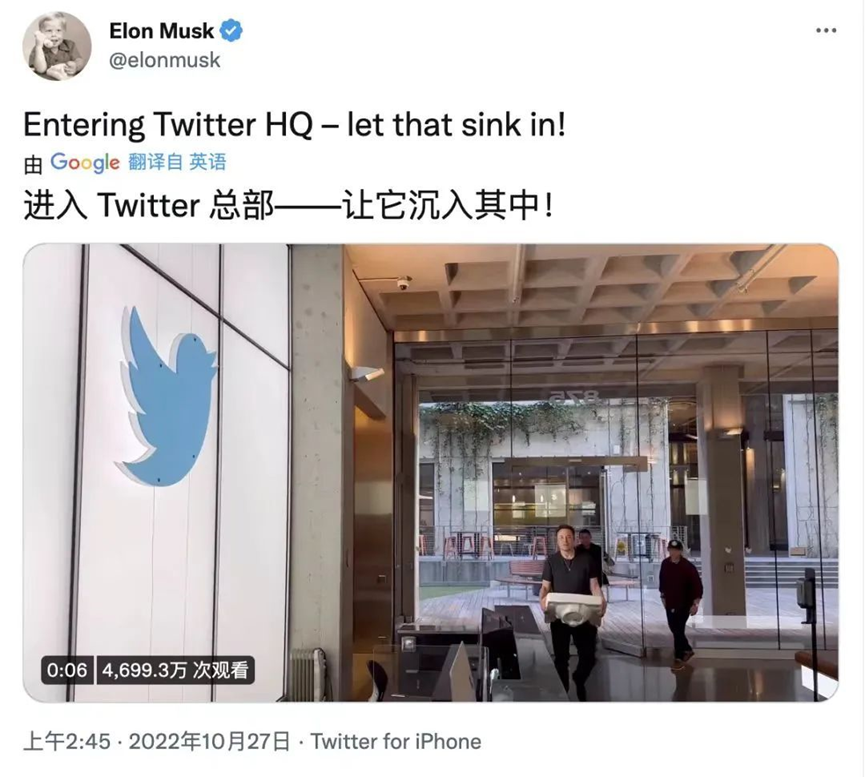865x777 pixels.
Task: Click the white sink carried in the video
Action: point(574,607)
